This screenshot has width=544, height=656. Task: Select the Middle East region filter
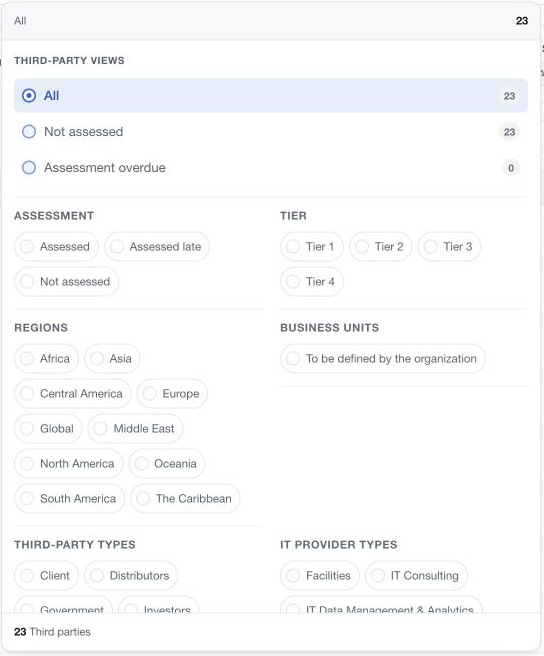tap(136, 428)
